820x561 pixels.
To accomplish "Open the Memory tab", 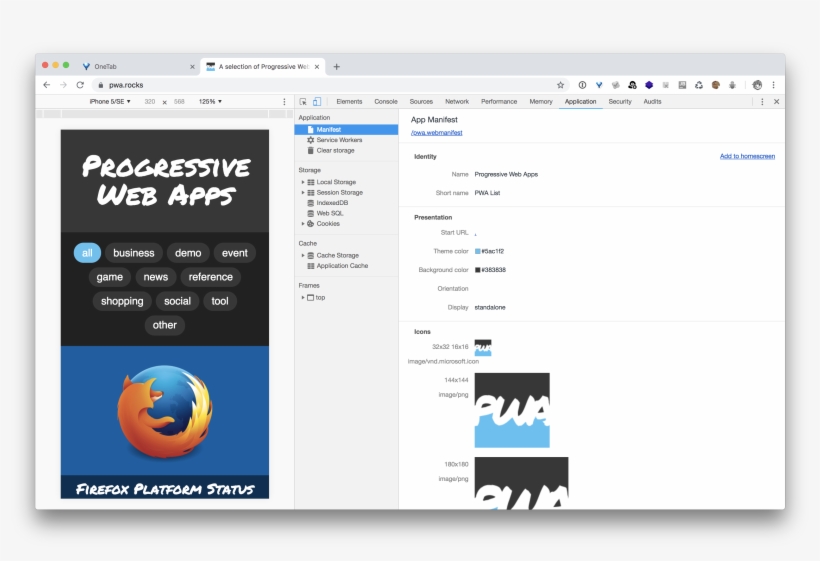I will [x=541, y=101].
